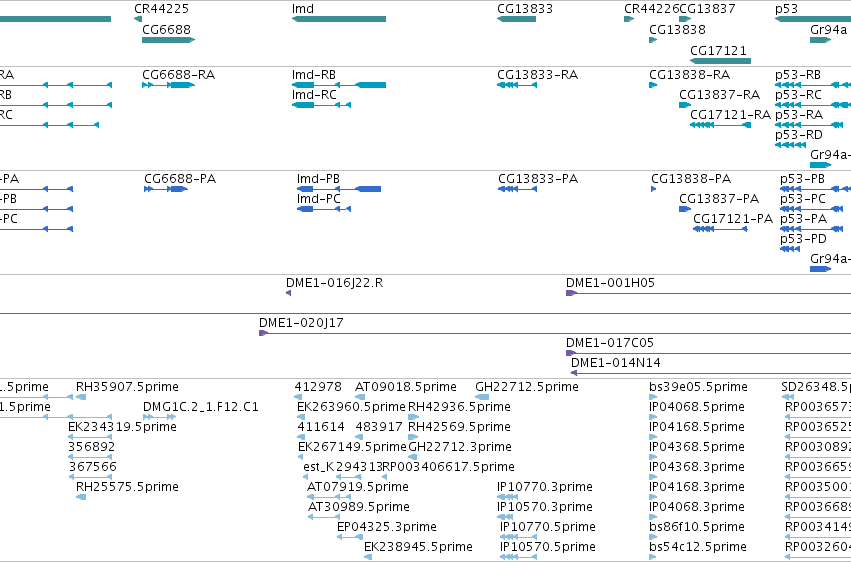Open the p53-RB transcript
Viewport: 851px width, 562px height.
coord(812,85)
